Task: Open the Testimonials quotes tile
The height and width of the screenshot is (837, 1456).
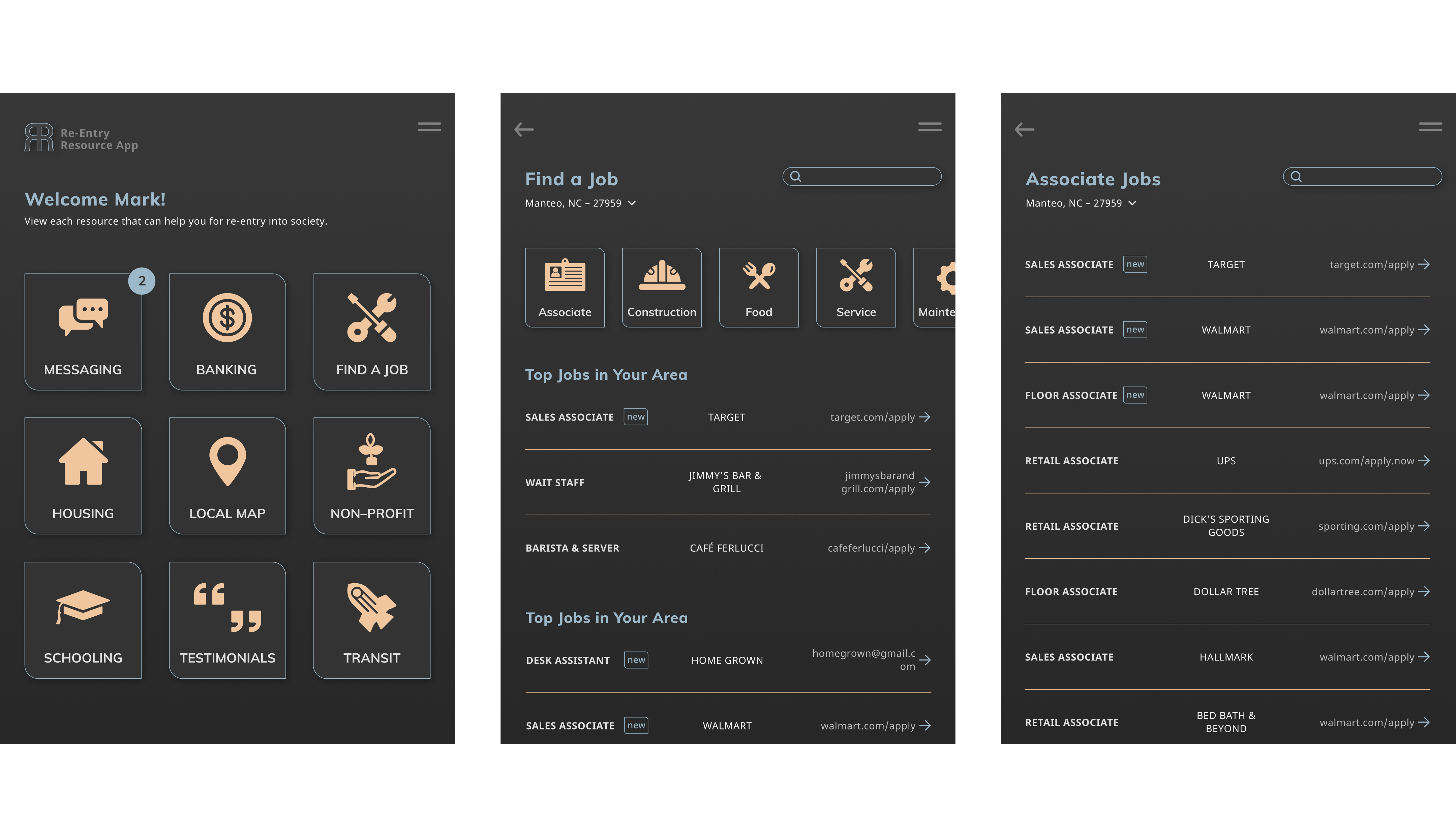Action: [227, 620]
